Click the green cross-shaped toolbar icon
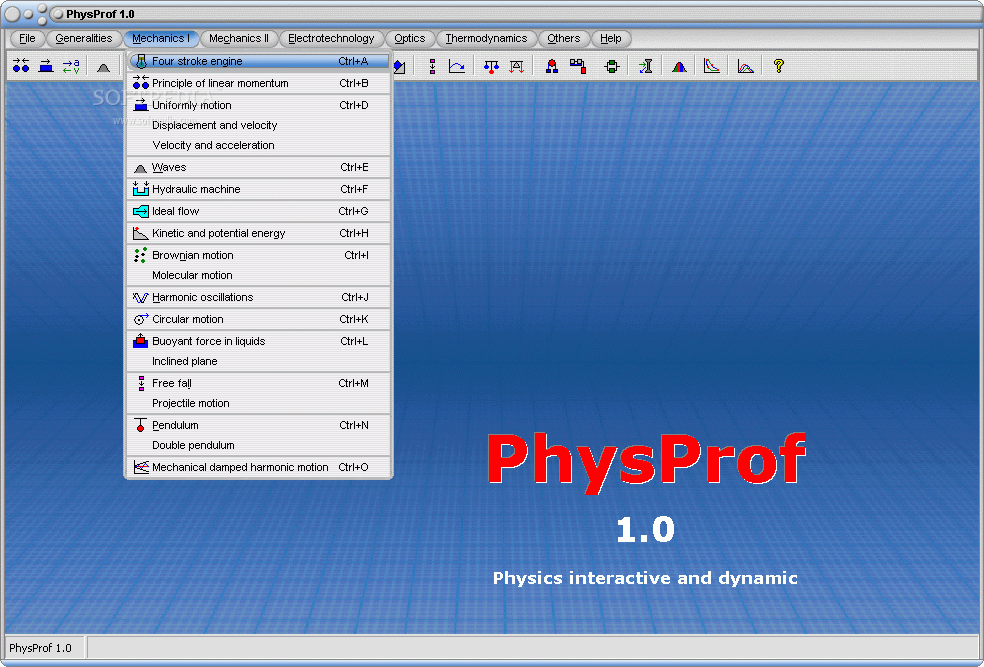 point(612,66)
